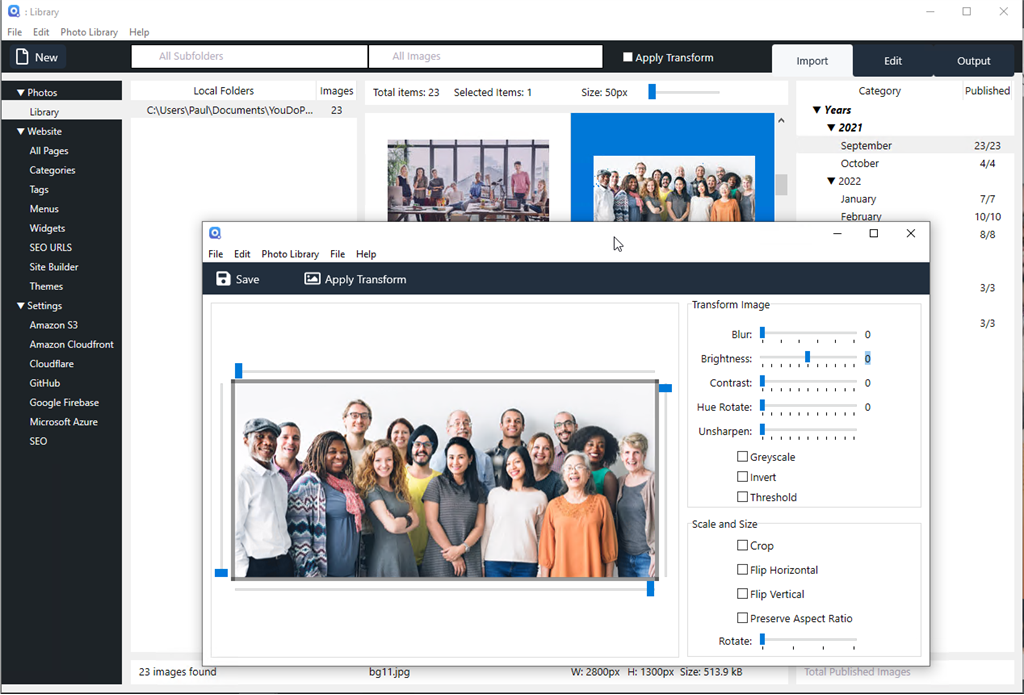This screenshot has height=695, width=1024.
Task: Click the thumbnail list scroll-up arrow
Action: click(x=781, y=121)
